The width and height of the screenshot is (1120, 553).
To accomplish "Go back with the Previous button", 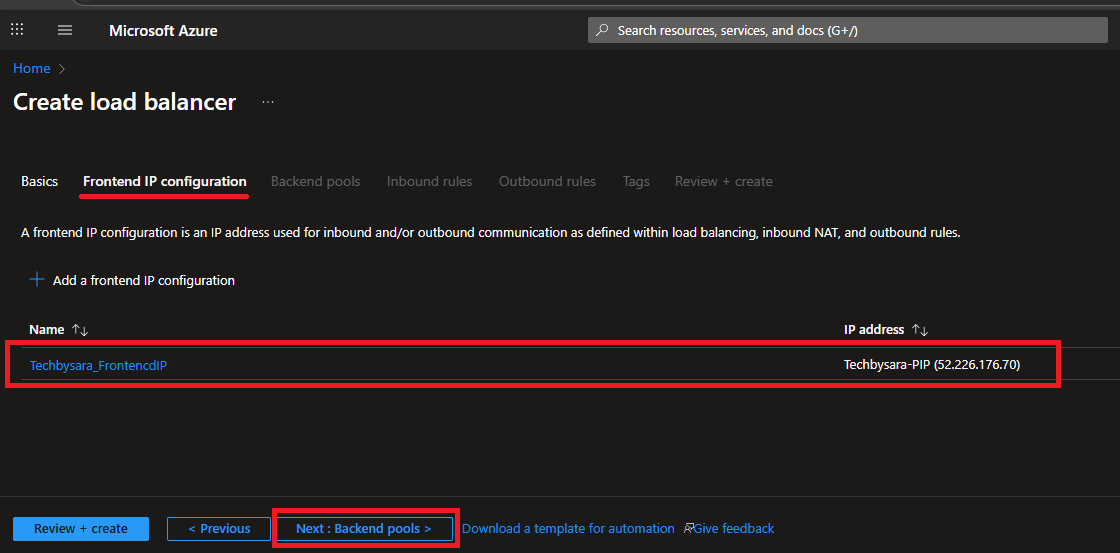I will [219, 529].
